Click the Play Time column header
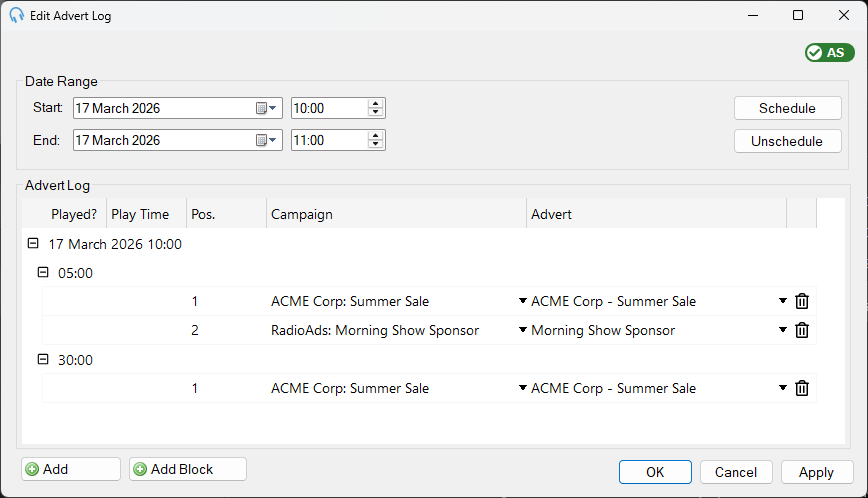This screenshot has height=498, width=868. [147, 214]
